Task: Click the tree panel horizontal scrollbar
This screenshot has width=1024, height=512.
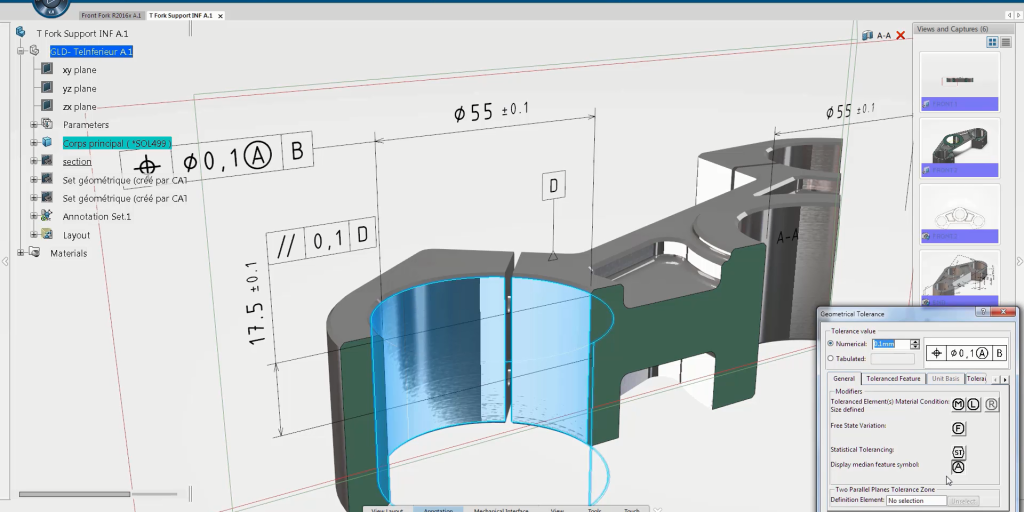Action: coord(74,494)
